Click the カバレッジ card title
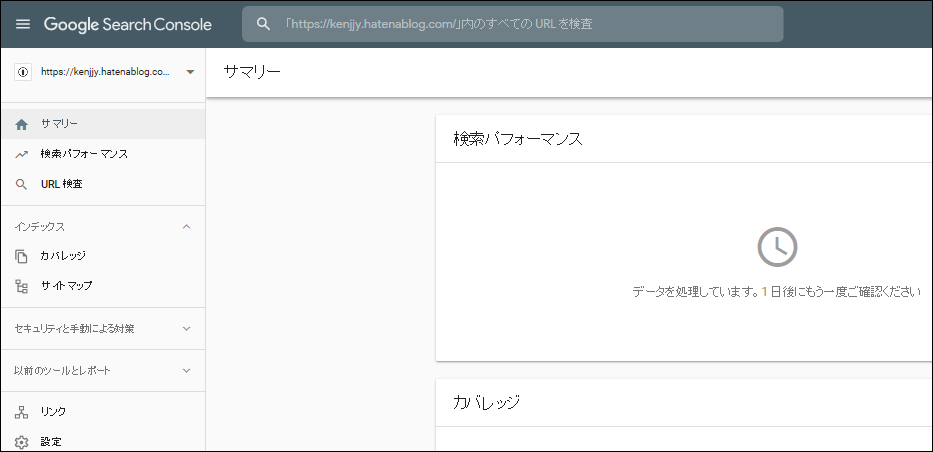 [x=487, y=402]
